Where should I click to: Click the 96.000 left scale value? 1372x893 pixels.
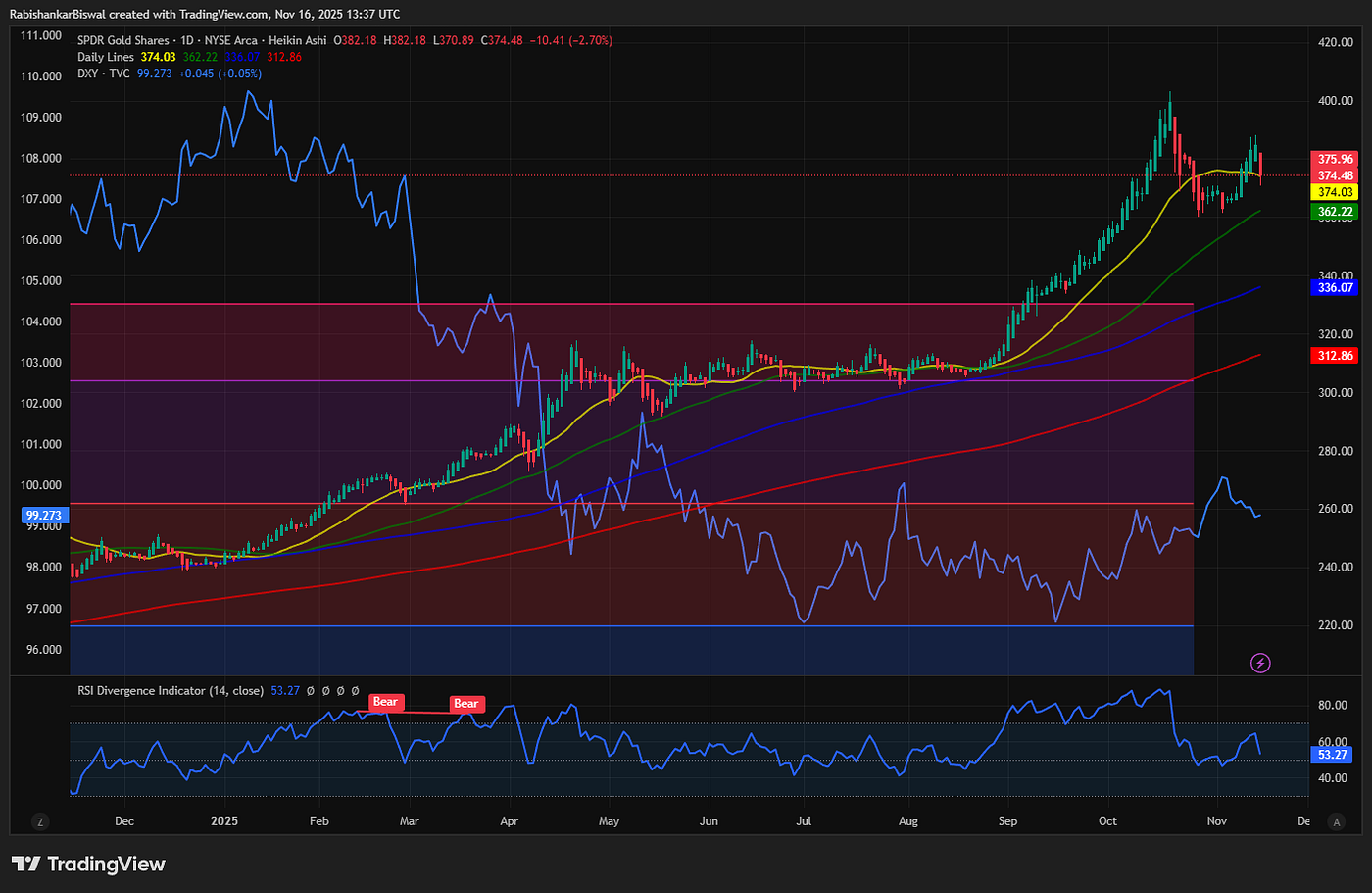pos(44,650)
